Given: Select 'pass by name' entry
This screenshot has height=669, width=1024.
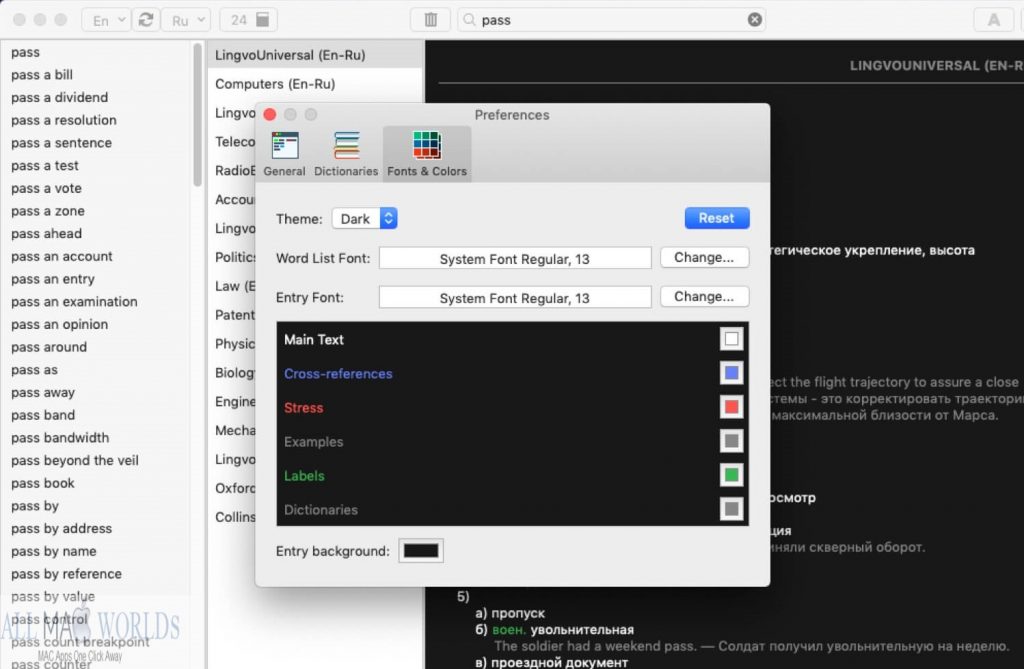Looking at the screenshot, I should tap(54, 551).
